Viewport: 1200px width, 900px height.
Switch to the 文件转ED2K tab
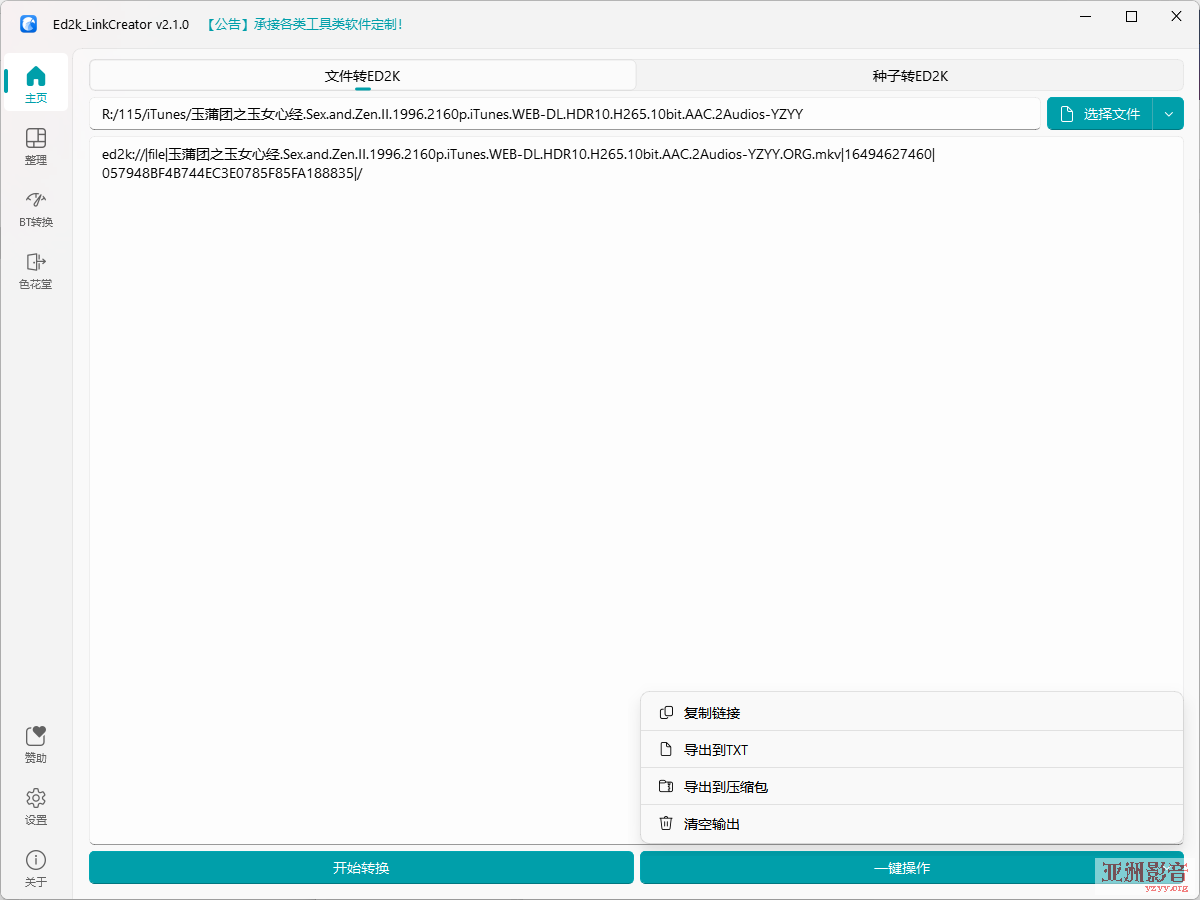tap(363, 76)
